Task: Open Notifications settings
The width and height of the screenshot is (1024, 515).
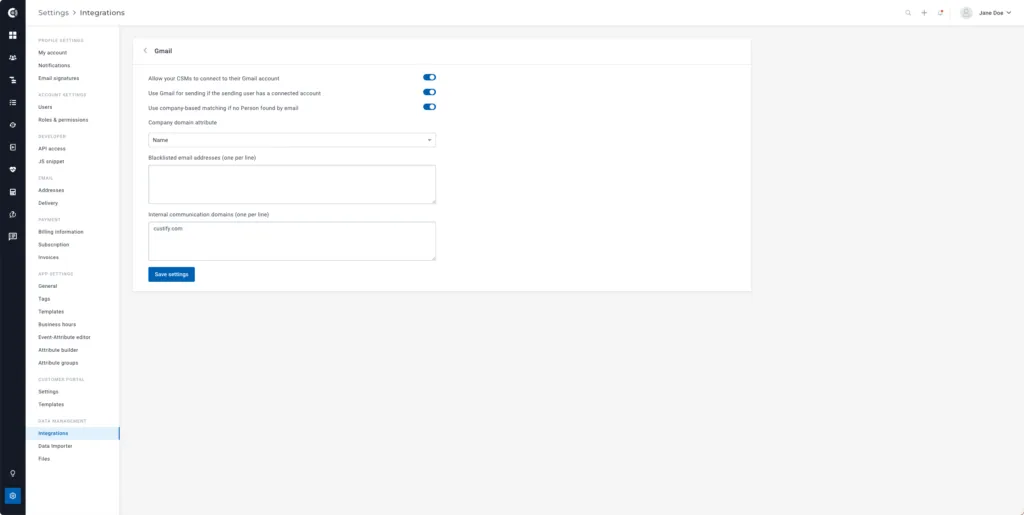Action: tap(54, 65)
